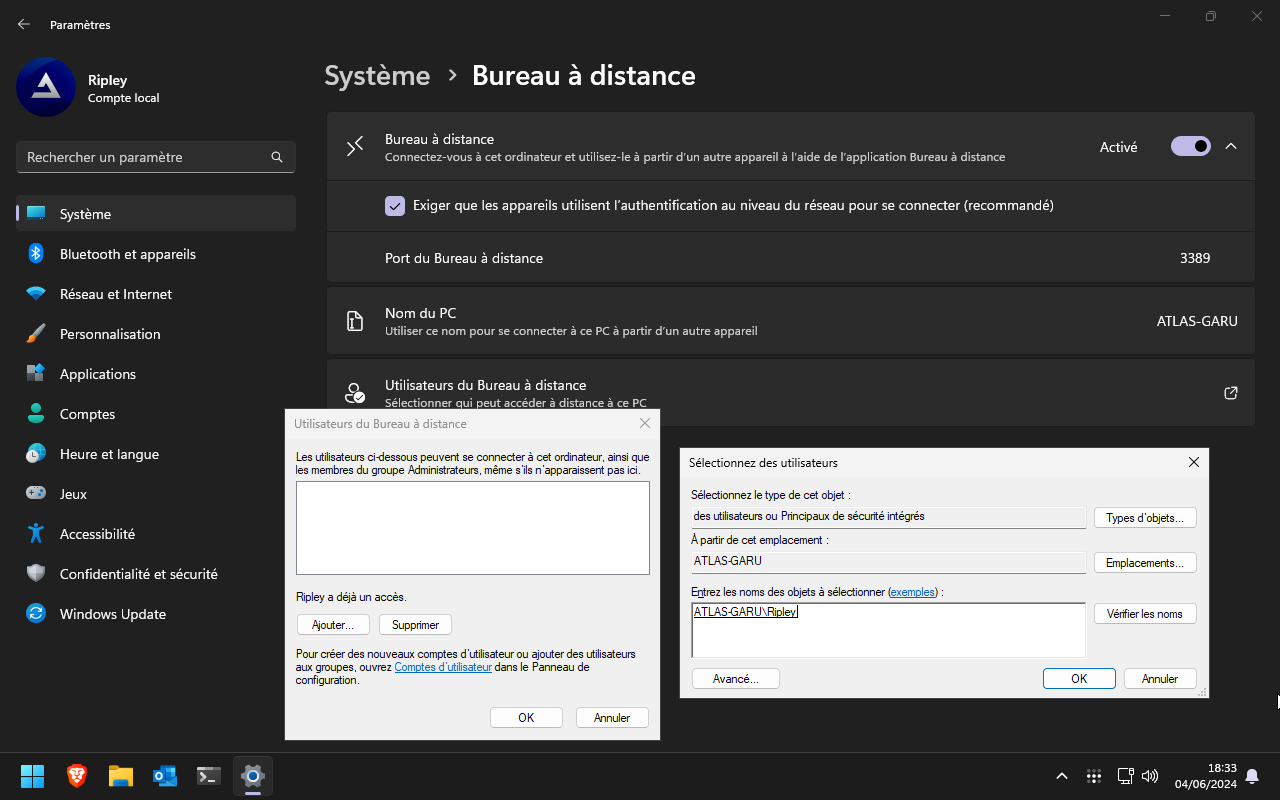The width and height of the screenshot is (1280, 800).
Task: Click the 18:33 clock and date
Action: coord(1206,776)
